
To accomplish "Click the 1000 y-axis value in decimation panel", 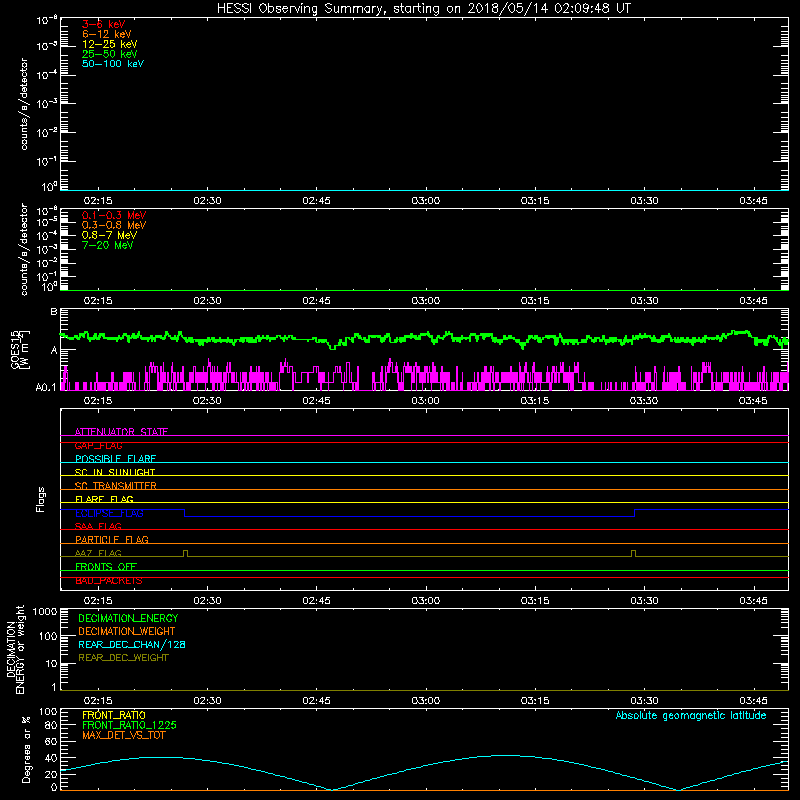I will 45,612.
